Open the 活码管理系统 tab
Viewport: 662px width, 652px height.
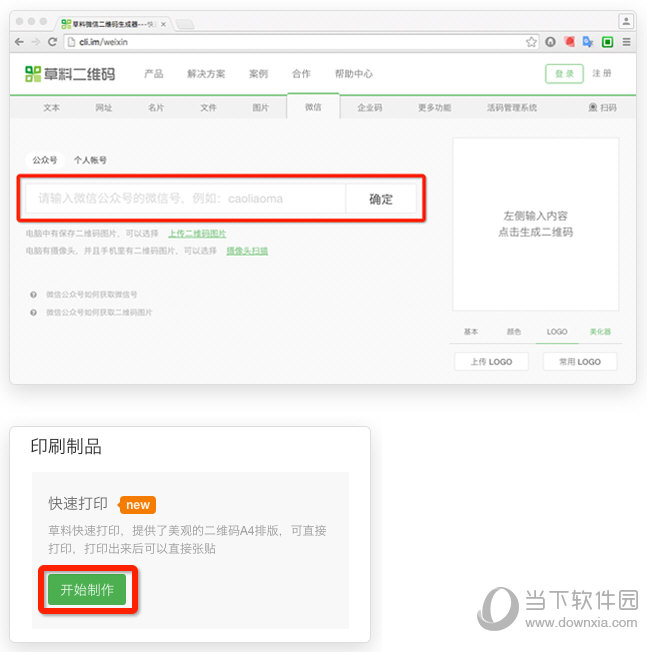(512, 108)
